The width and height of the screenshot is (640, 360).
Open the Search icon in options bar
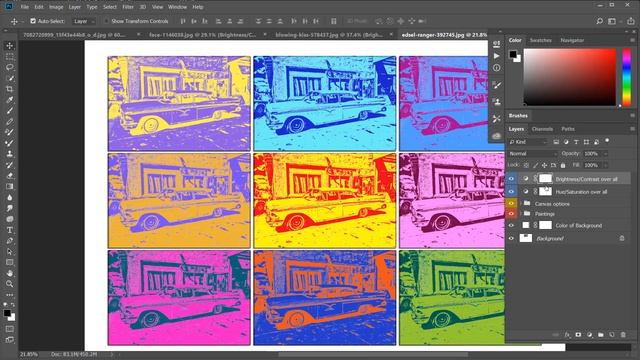click(600, 21)
